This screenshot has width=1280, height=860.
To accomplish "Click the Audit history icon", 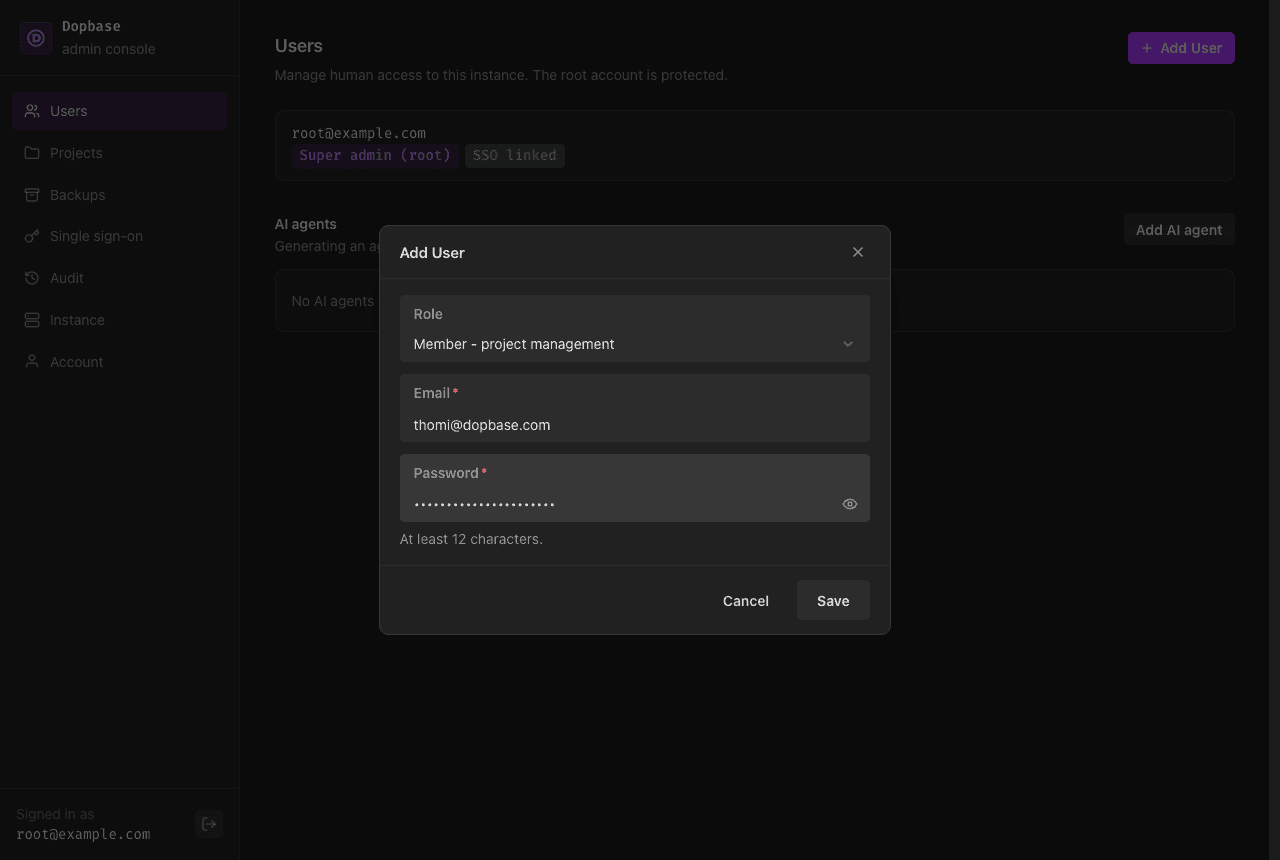I will pos(32,278).
